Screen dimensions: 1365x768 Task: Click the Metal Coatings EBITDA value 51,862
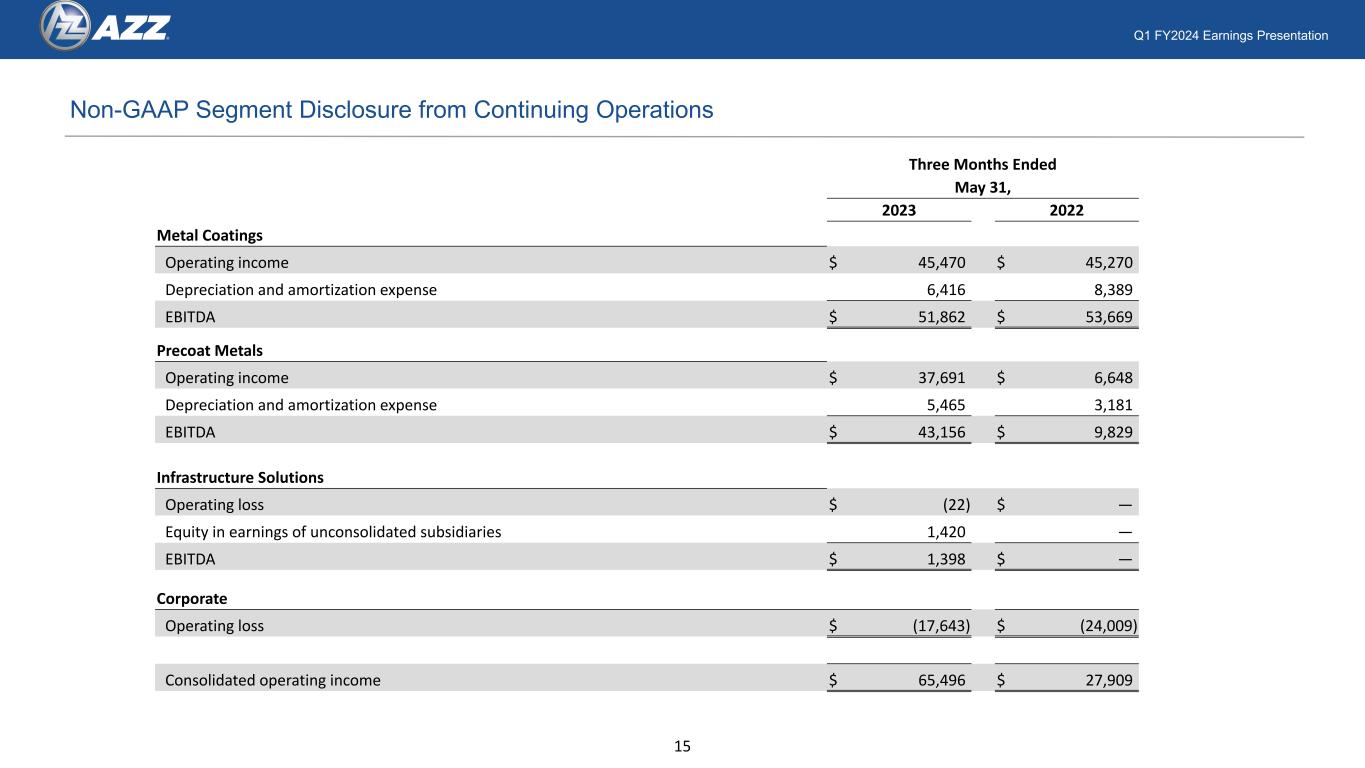click(941, 317)
